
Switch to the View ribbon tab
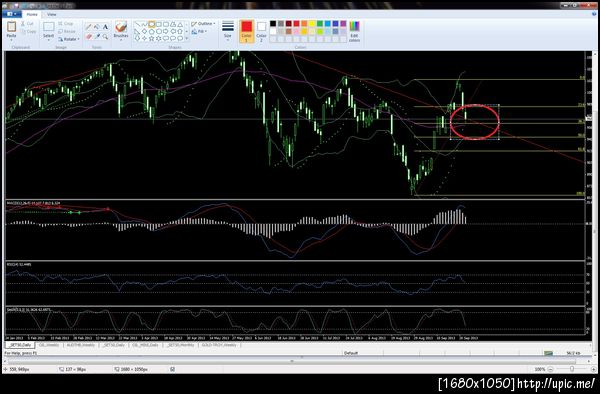pos(52,14)
